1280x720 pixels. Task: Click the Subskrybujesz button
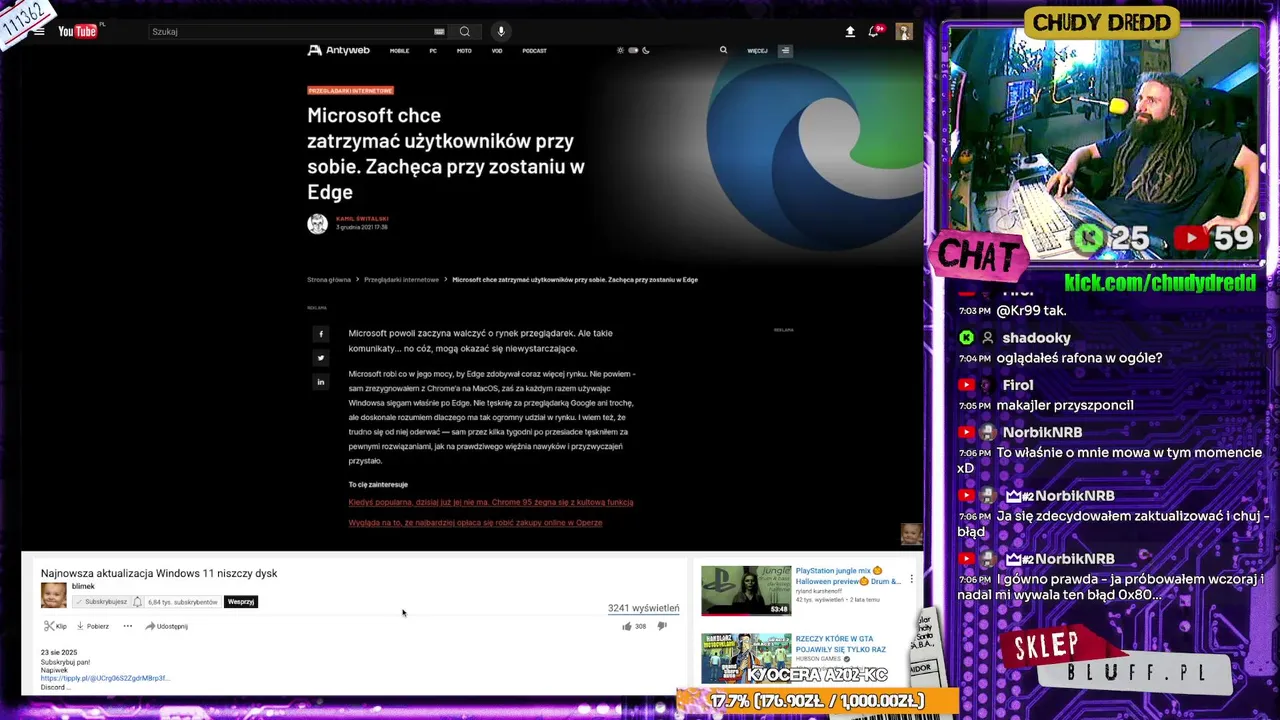point(101,602)
